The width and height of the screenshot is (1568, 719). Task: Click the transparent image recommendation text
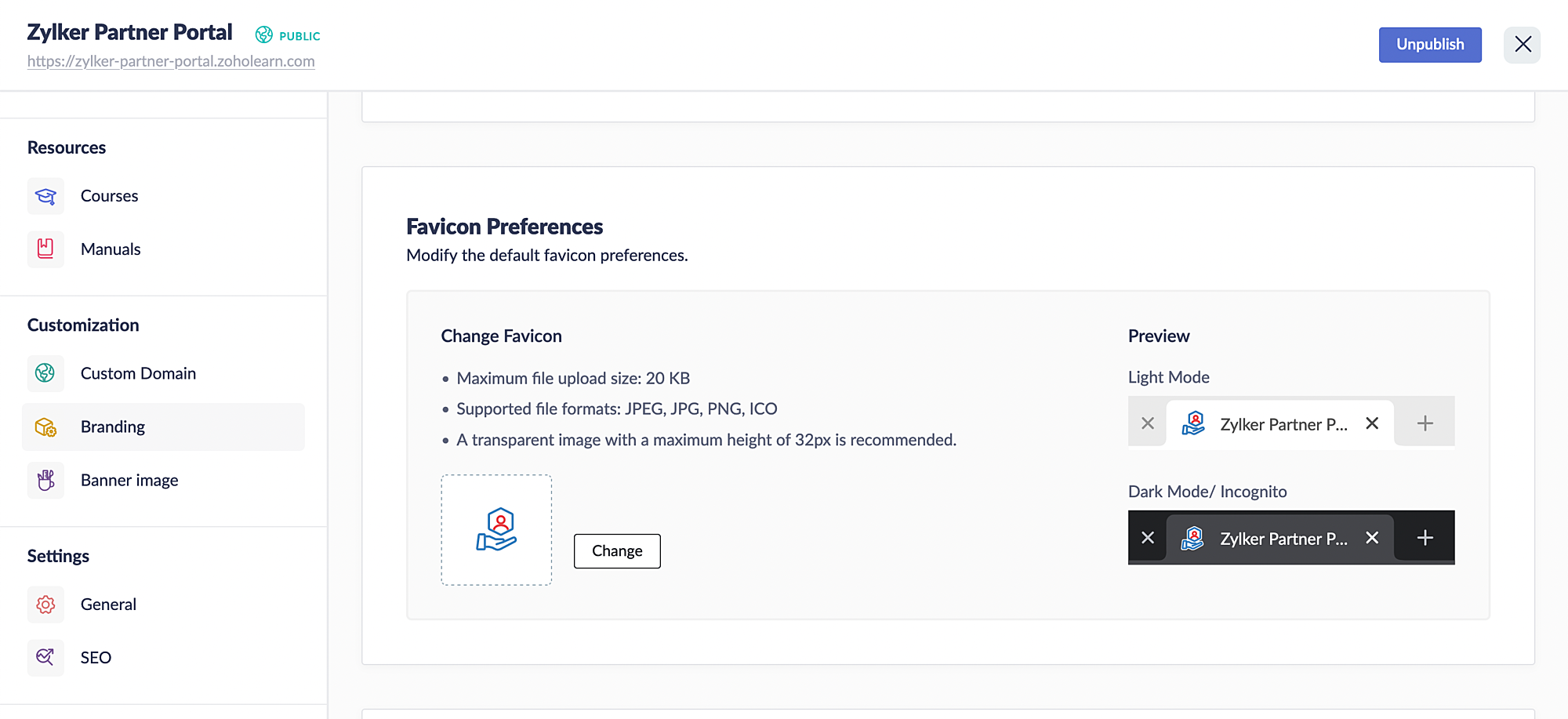coord(706,440)
